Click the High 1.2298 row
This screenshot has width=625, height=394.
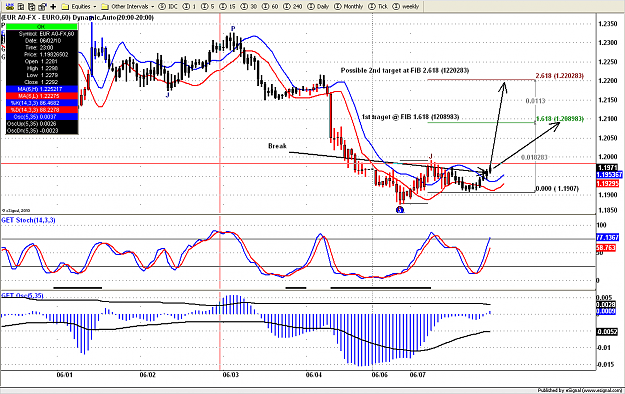tap(41, 68)
